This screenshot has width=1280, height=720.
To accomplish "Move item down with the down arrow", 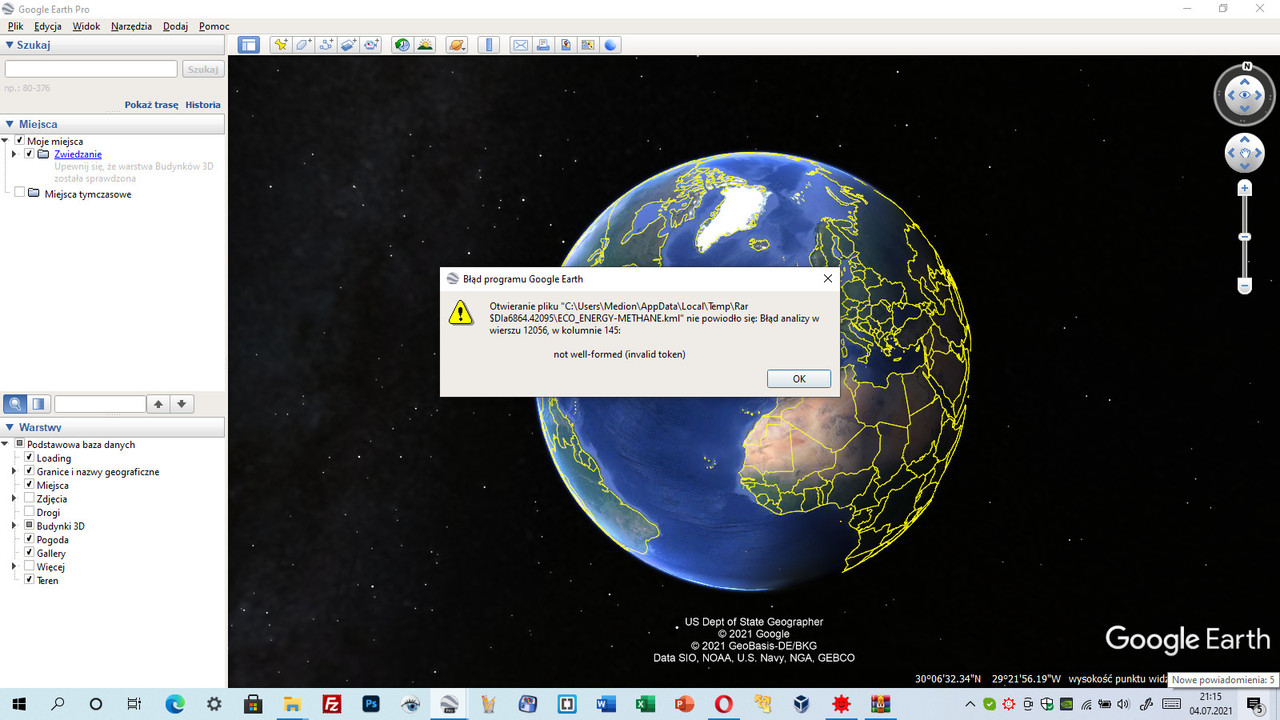I will point(182,404).
